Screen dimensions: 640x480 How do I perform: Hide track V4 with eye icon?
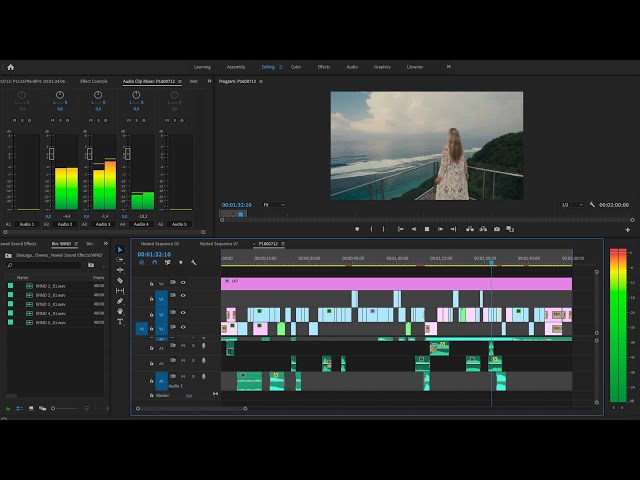[x=183, y=282]
